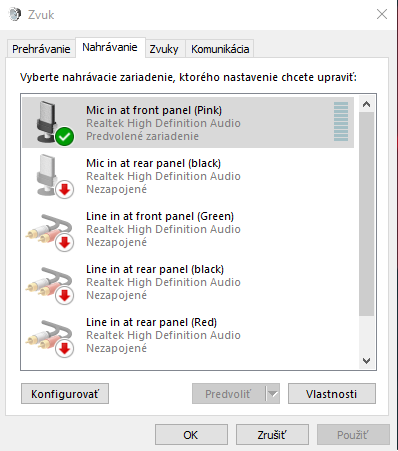Screen dimensions: 398x451
Task: Open Vlastnosti for selected device
Action: point(332,394)
